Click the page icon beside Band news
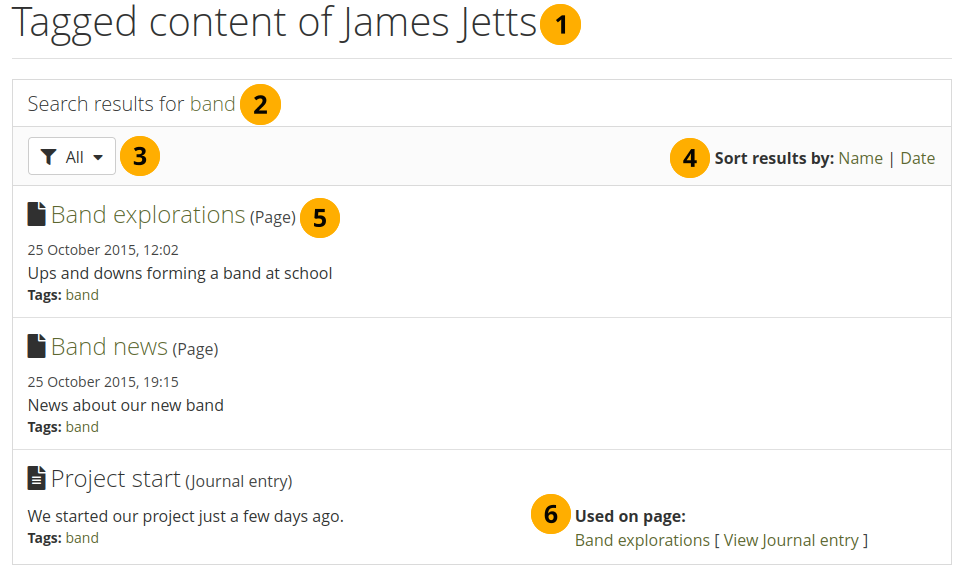 pos(37,346)
